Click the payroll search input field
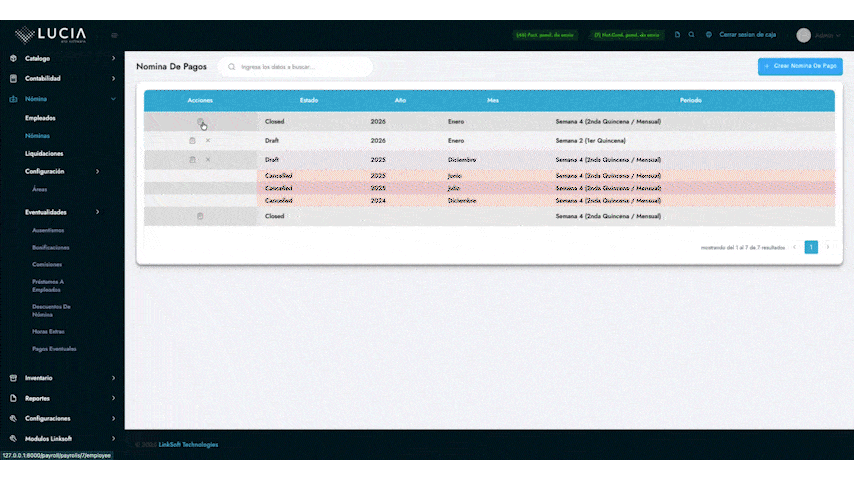Screen dimensions: 854x480 (300, 67)
